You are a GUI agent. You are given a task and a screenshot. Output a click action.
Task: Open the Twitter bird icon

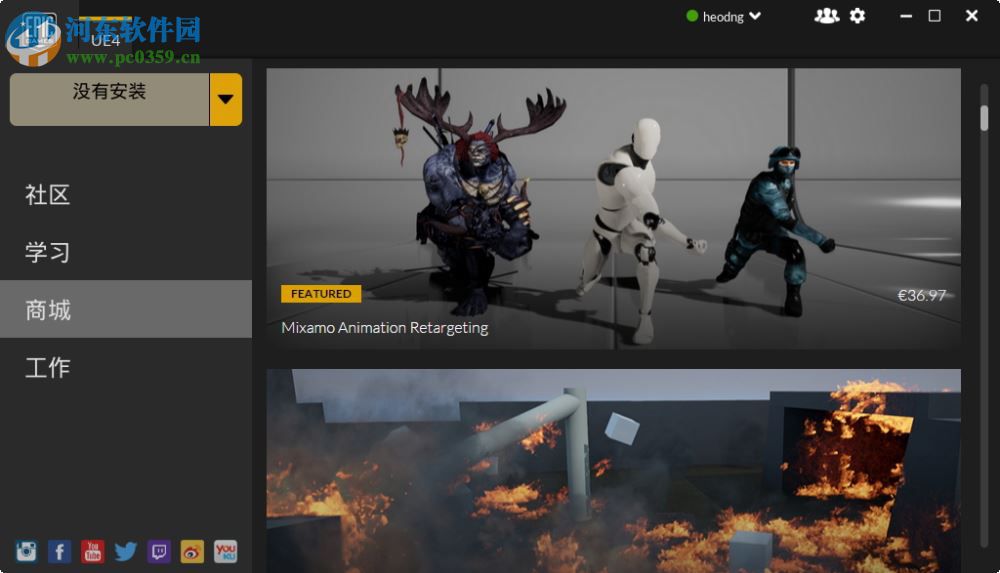click(x=126, y=551)
